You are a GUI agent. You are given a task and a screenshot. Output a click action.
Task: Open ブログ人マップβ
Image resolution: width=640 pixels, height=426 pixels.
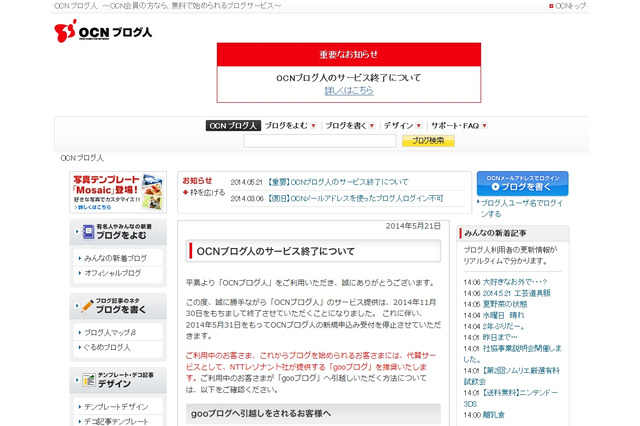point(110,333)
